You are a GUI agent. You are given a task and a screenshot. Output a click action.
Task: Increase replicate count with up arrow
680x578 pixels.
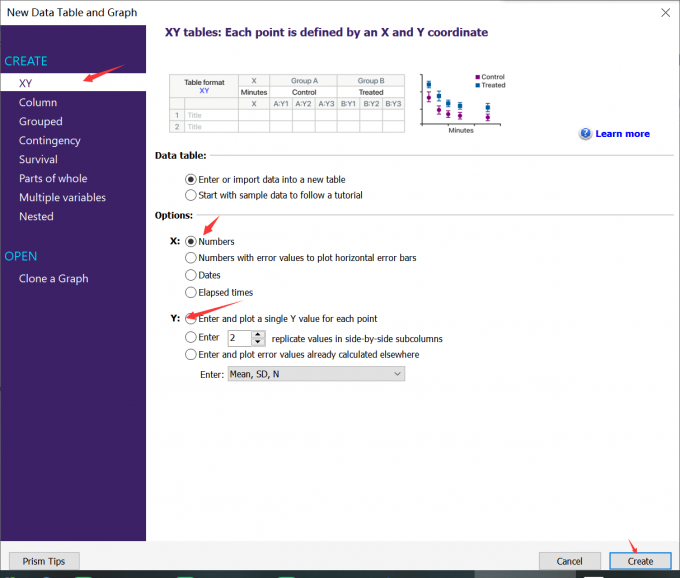tap(258, 334)
